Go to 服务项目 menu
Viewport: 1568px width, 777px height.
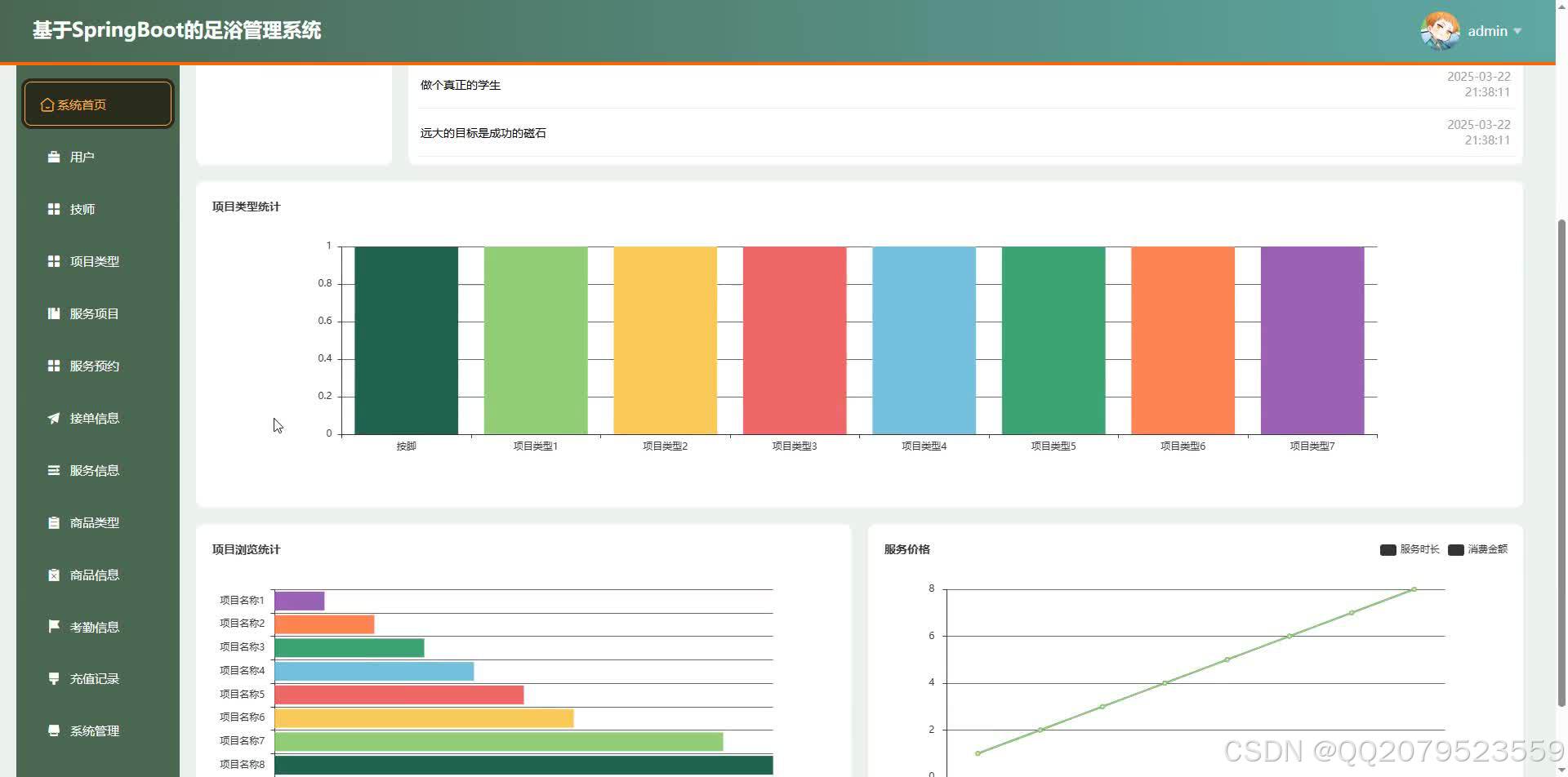pos(98,313)
